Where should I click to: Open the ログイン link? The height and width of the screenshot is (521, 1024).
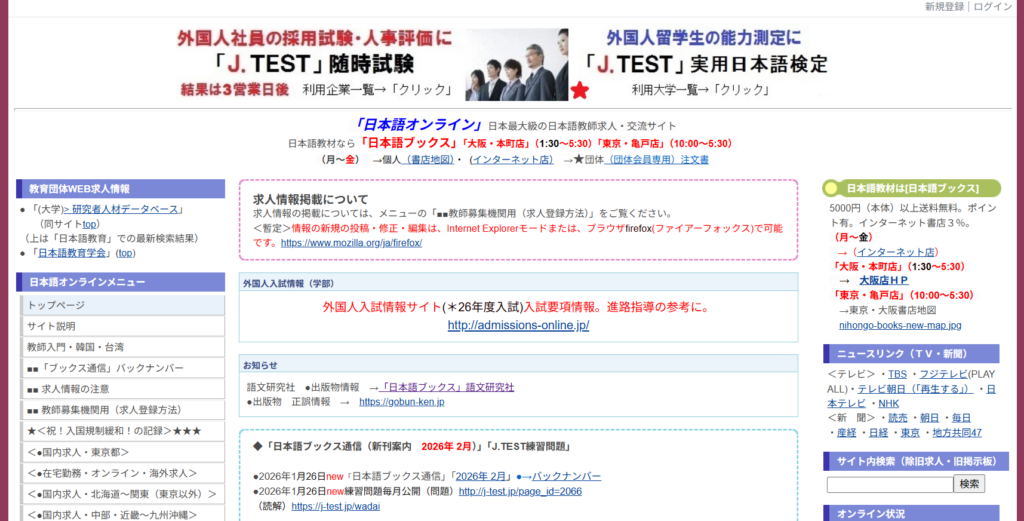click(993, 7)
